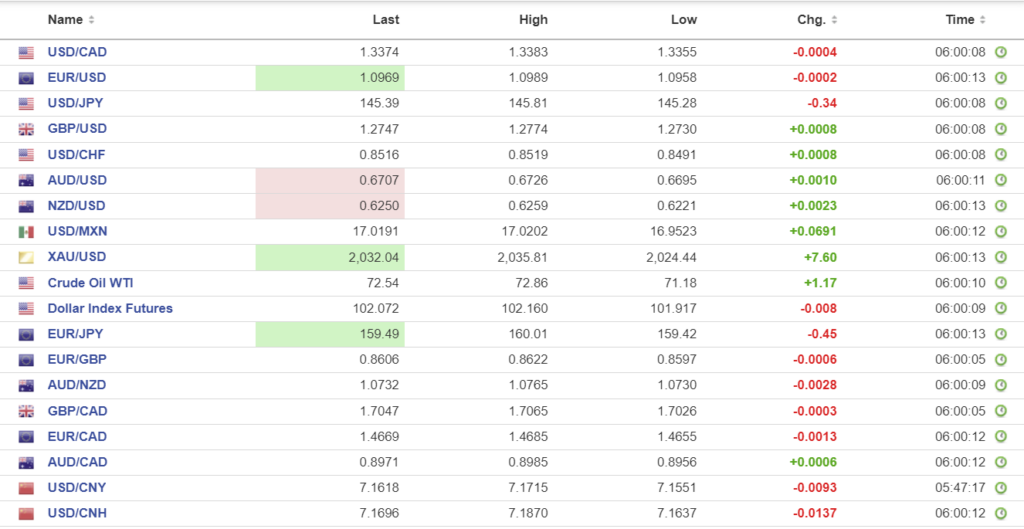Open the AUD/NZD pair link
The height and width of the screenshot is (529, 1024).
76,386
